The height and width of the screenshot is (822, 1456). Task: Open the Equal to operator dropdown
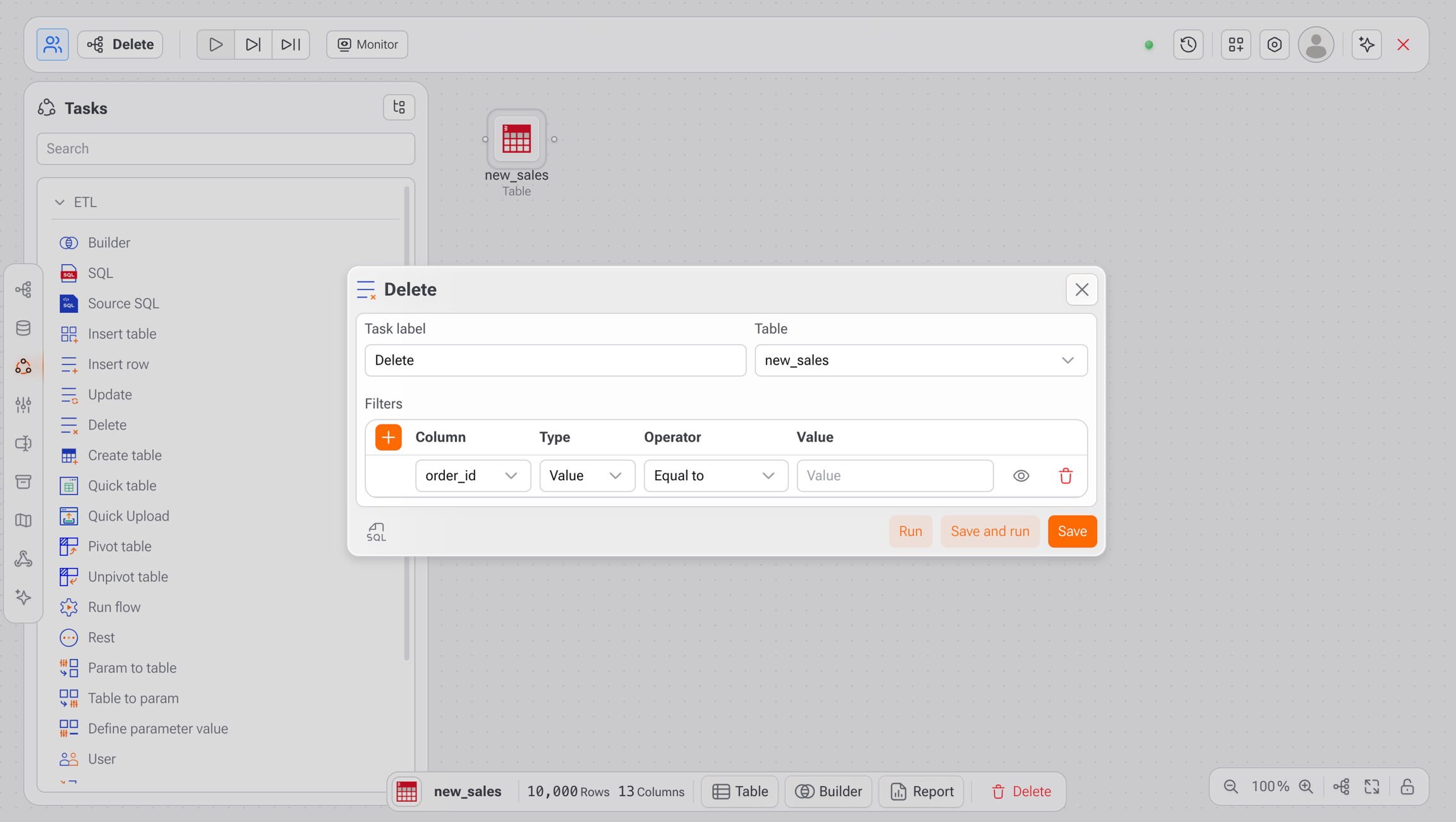click(715, 476)
